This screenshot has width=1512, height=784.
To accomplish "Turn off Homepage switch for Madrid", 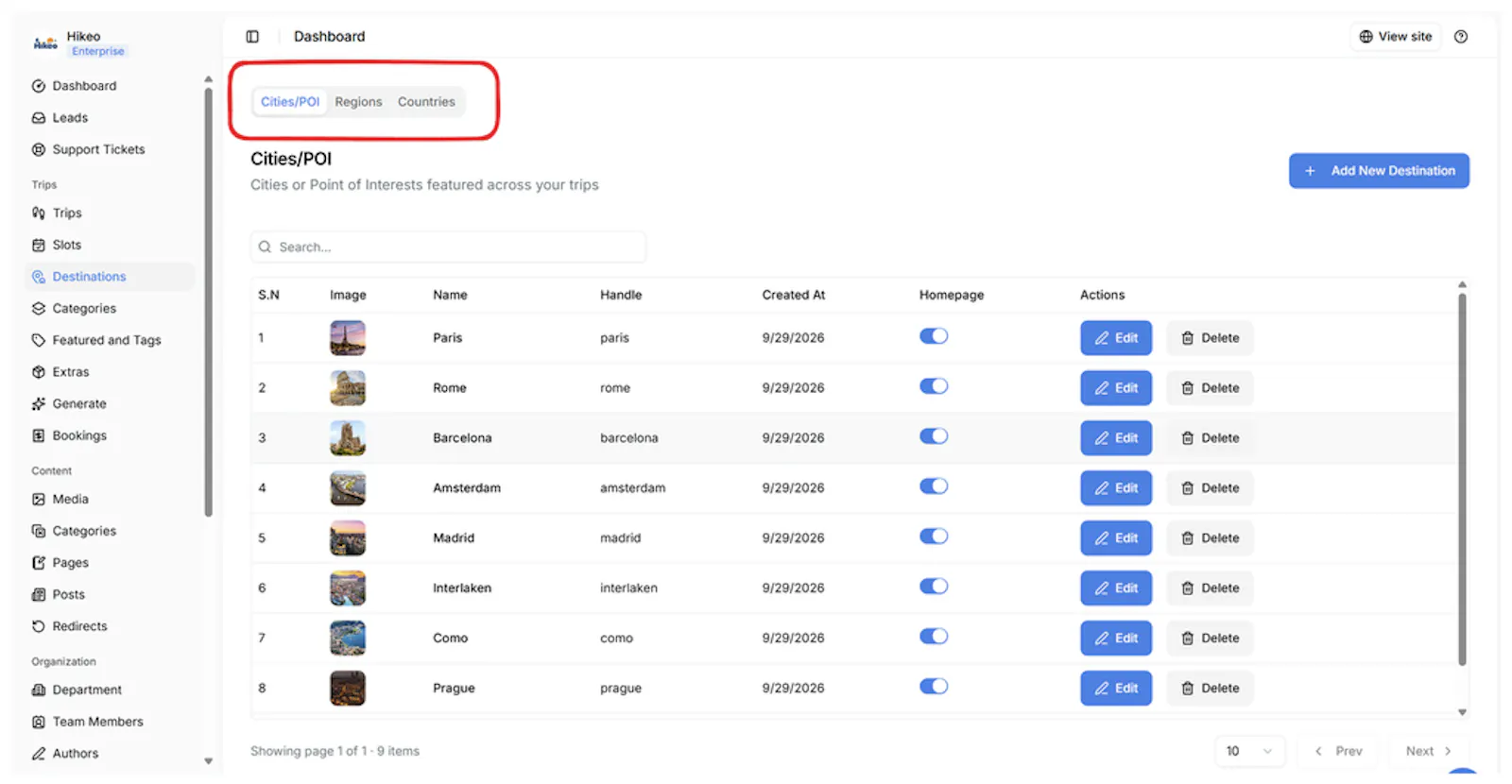I will (x=934, y=537).
